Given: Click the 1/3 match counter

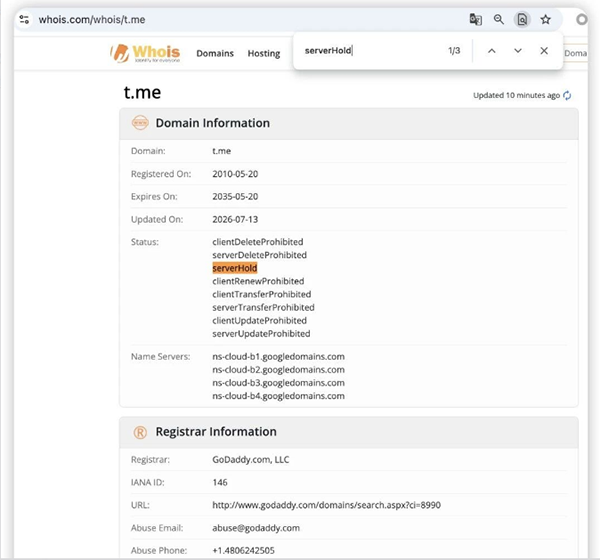Looking at the screenshot, I should (454, 51).
